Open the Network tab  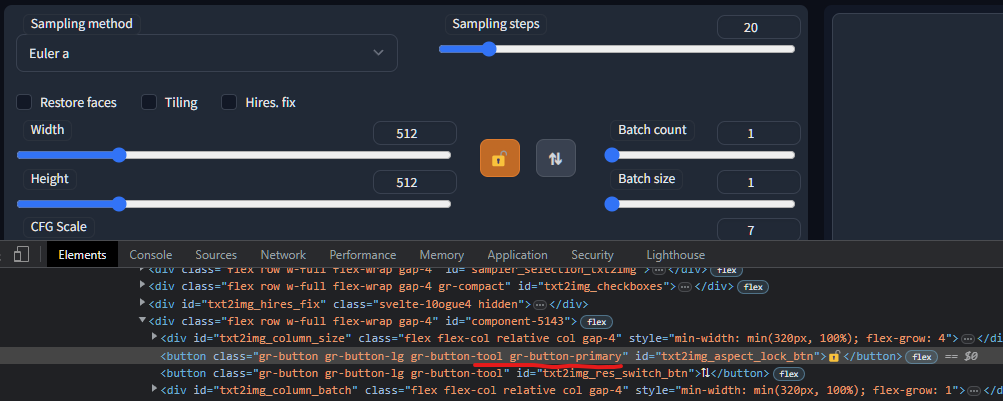click(x=283, y=255)
